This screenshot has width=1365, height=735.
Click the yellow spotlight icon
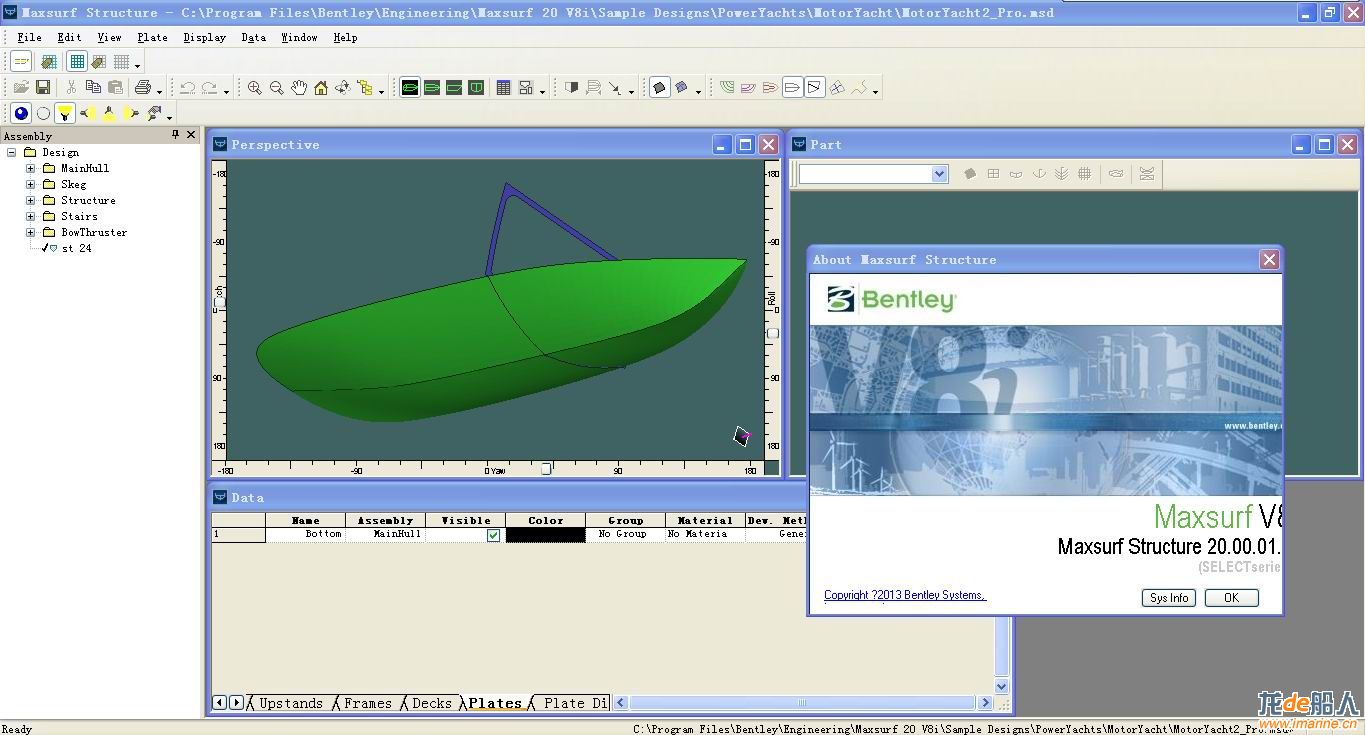pyautogui.click(x=65, y=113)
